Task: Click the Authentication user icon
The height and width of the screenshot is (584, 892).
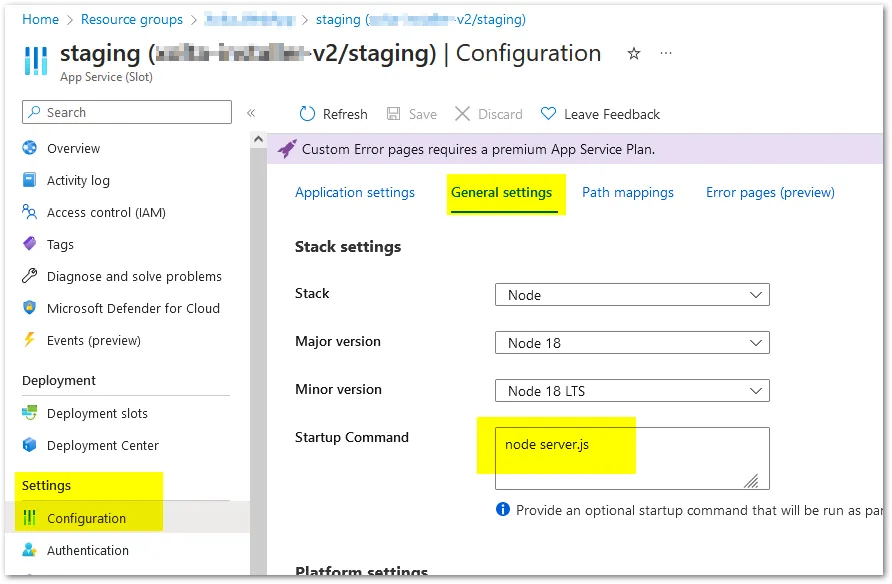Action: (30, 550)
